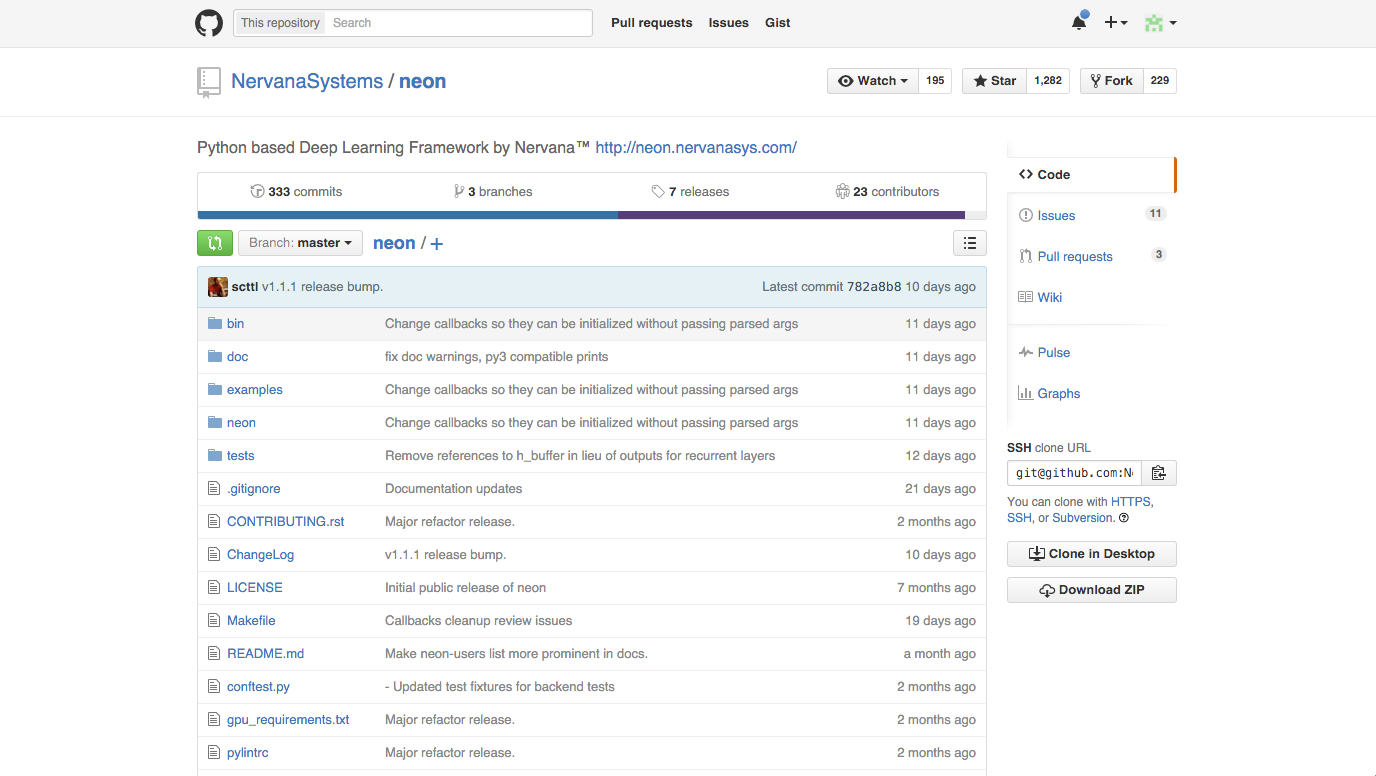The height and width of the screenshot is (776, 1376).
Task: Open the LICENSE file
Action: click(x=255, y=588)
